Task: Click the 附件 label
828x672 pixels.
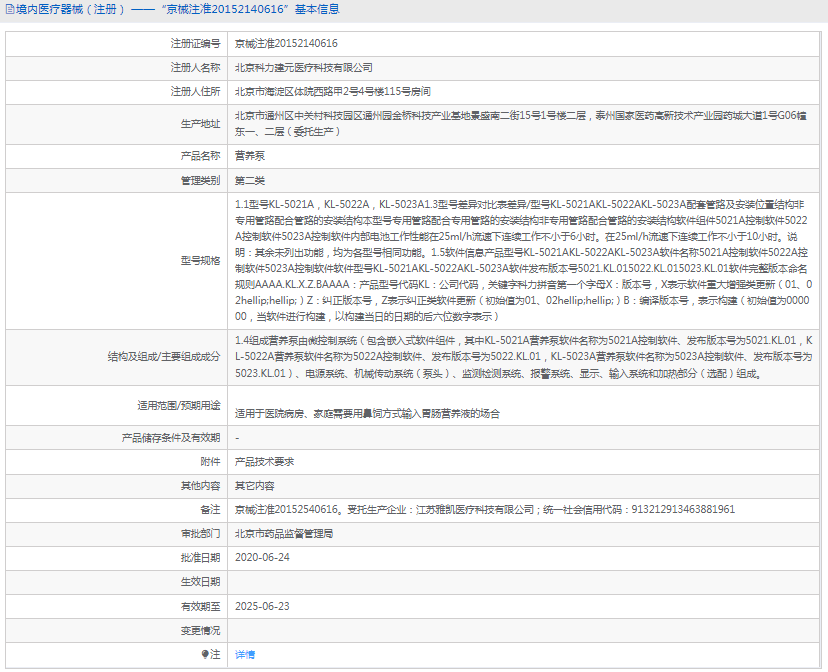Action: (211, 461)
